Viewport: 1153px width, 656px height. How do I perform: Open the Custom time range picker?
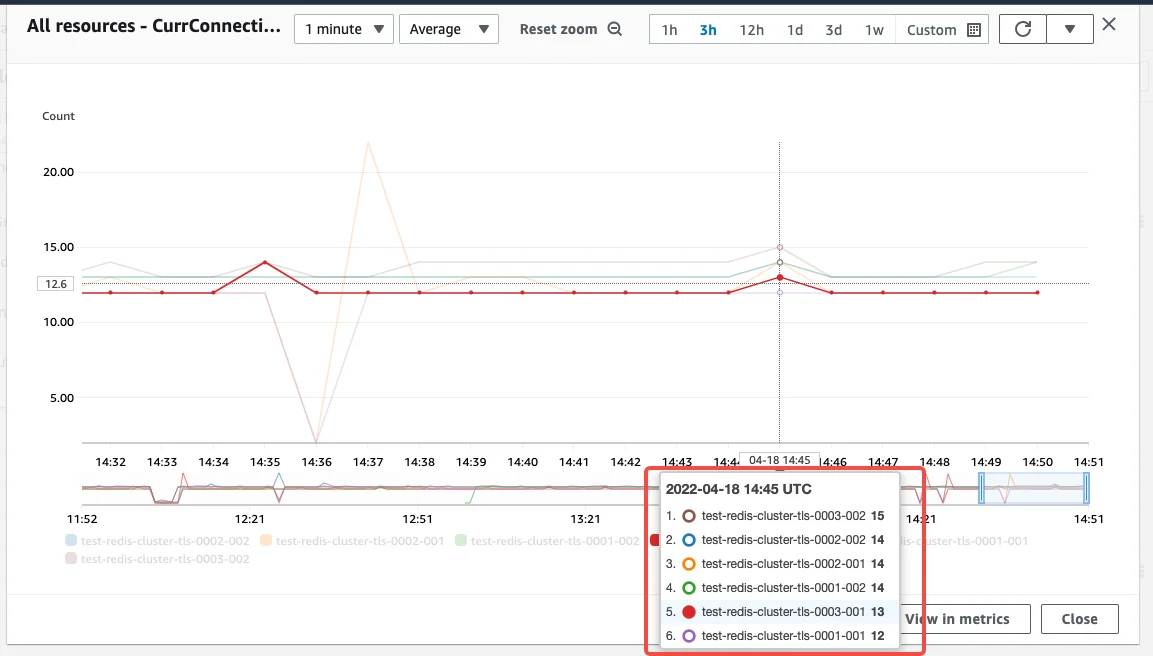[x=942, y=30]
